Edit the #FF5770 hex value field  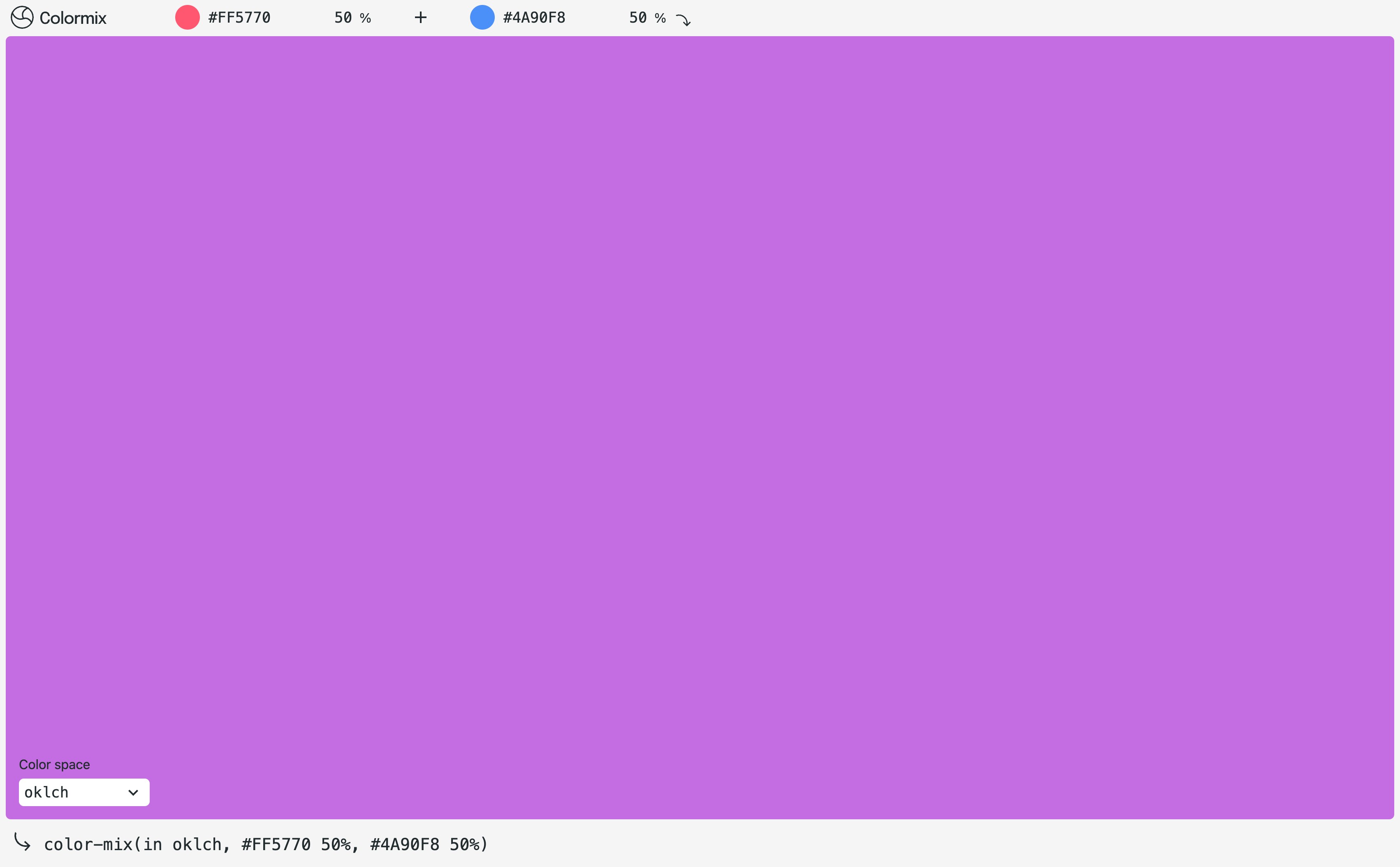(x=239, y=18)
